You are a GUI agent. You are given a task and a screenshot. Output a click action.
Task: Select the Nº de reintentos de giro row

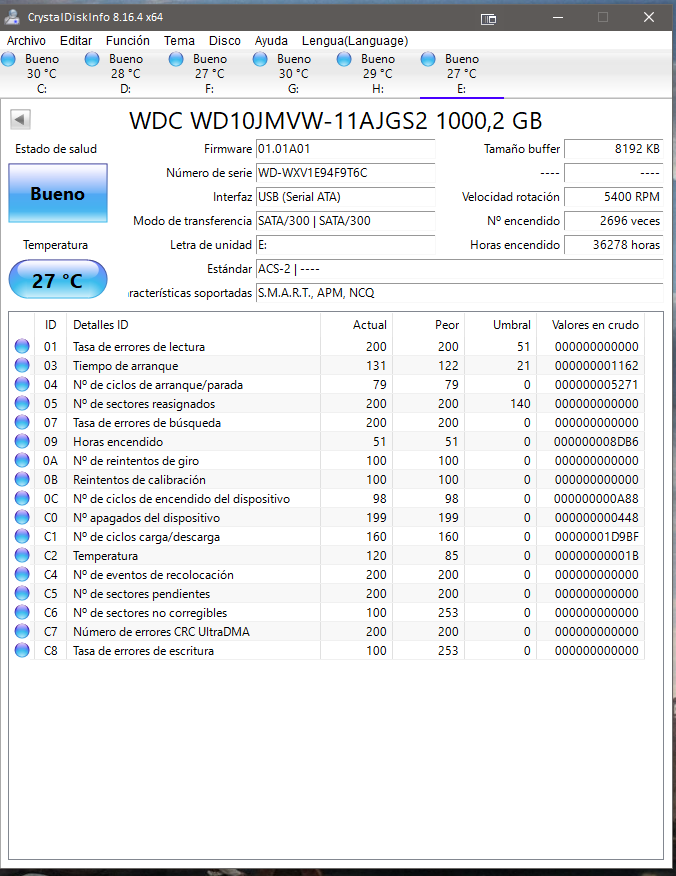[327, 460]
